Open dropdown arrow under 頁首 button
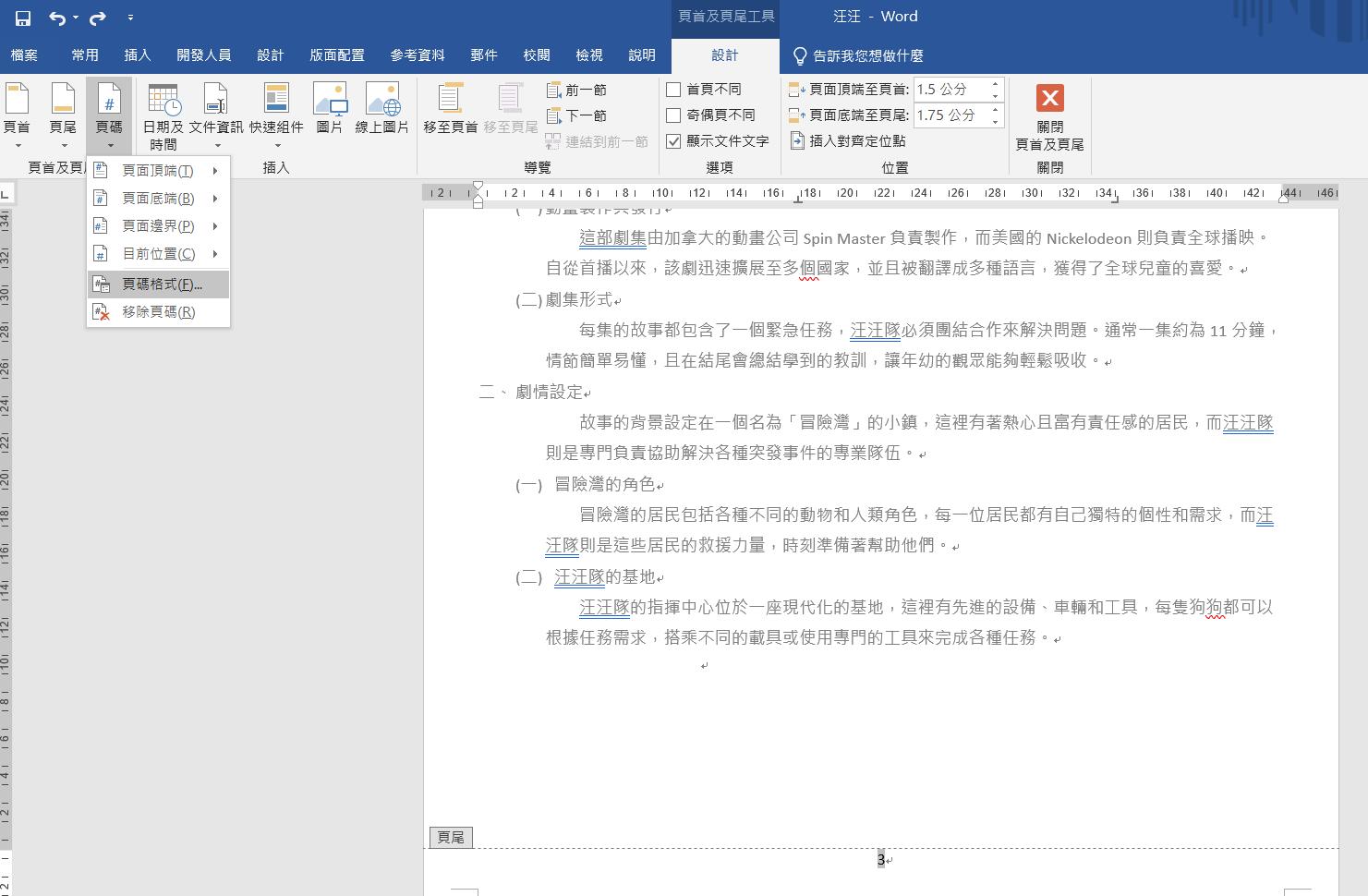Viewport: 1368px width, 896px height. 18,146
